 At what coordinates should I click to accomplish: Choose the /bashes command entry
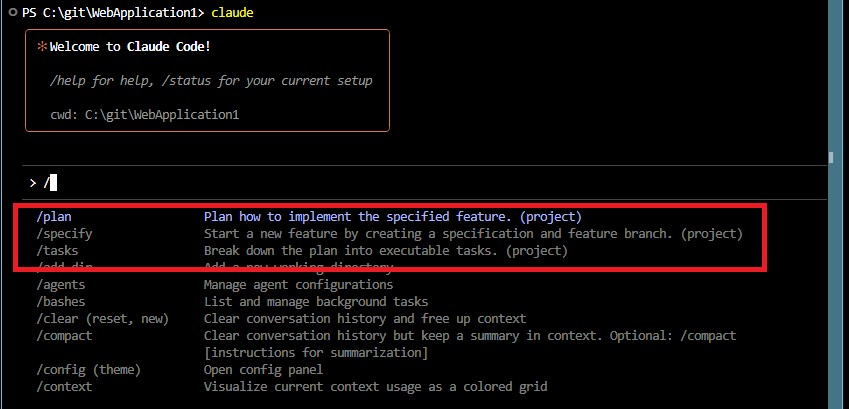tap(61, 301)
